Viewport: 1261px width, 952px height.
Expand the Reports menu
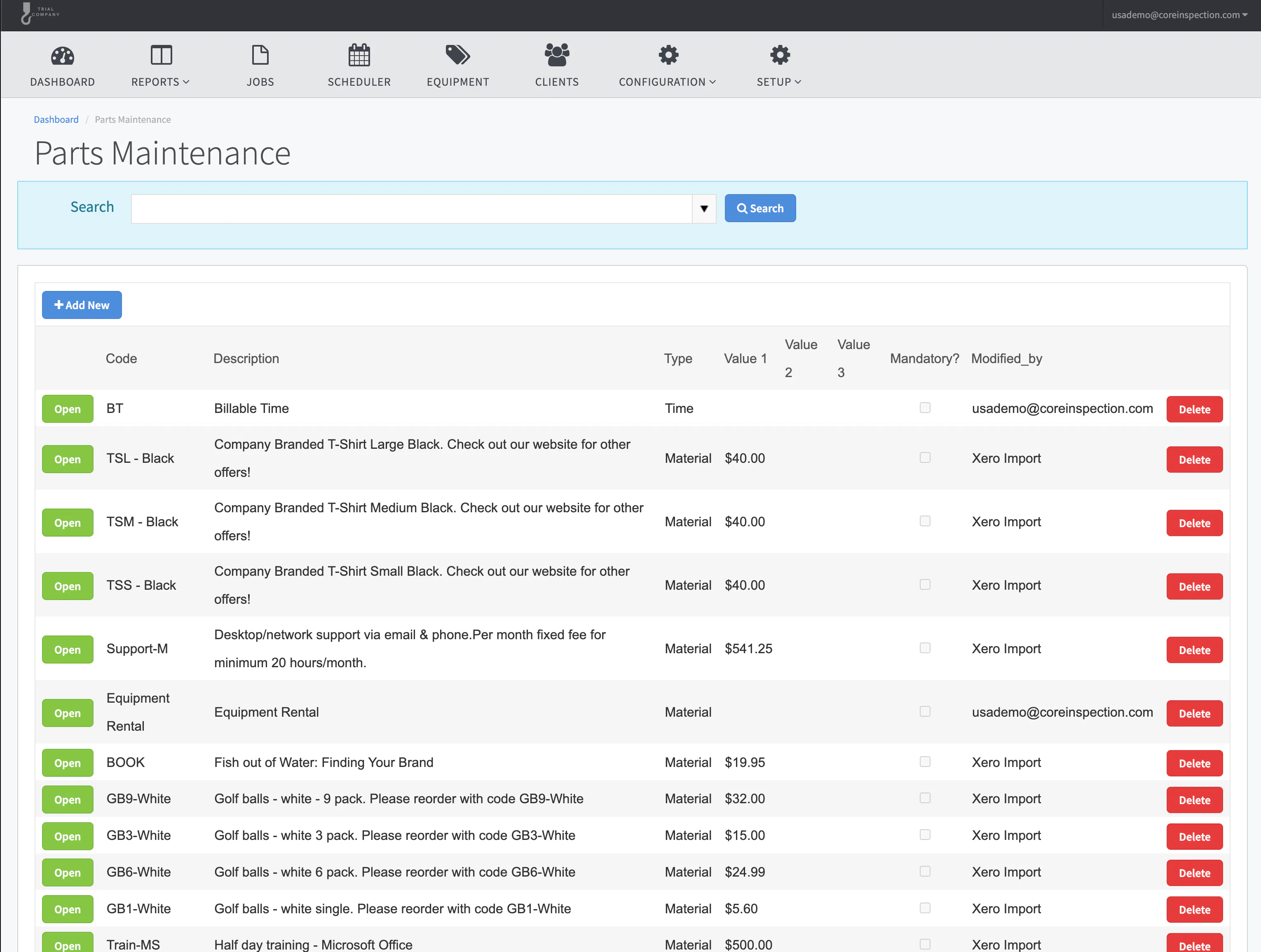coord(160,82)
